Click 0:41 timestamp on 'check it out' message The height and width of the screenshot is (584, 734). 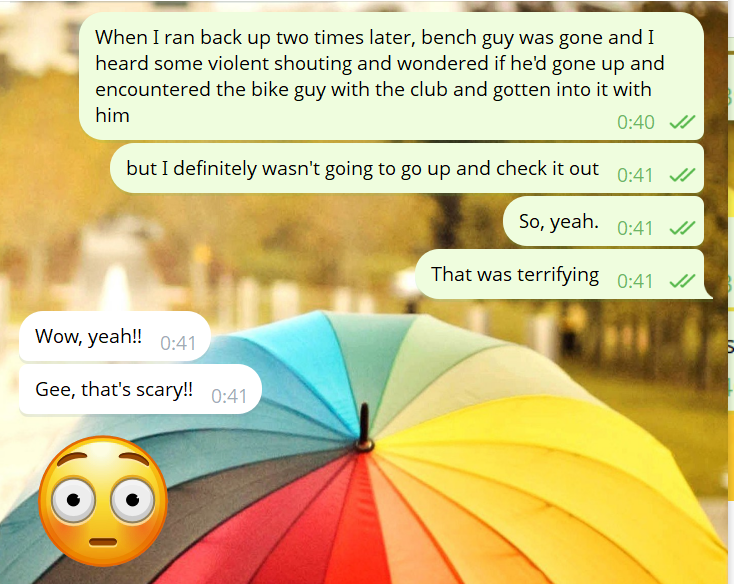(x=635, y=175)
